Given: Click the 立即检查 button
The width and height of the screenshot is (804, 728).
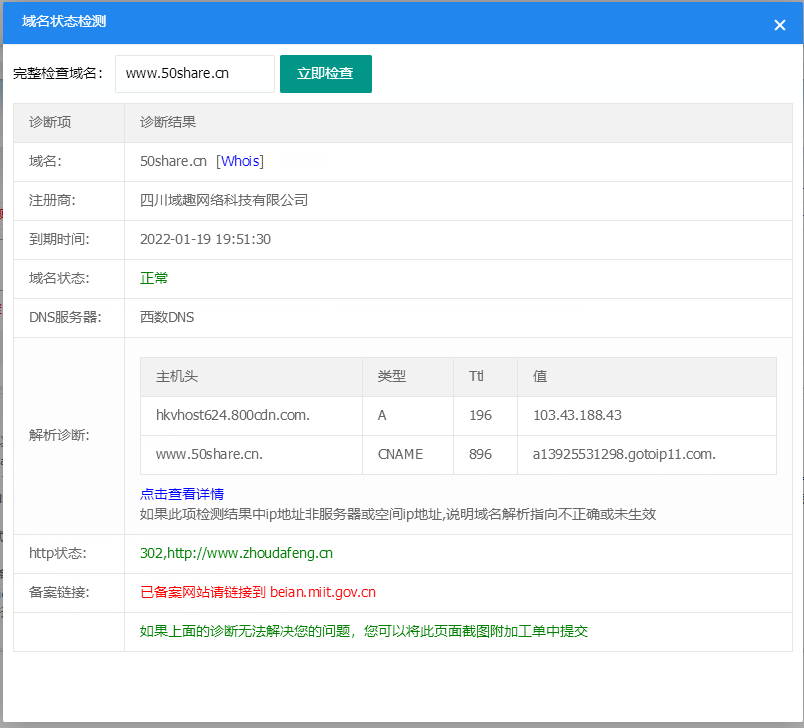Looking at the screenshot, I should click(x=326, y=74).
